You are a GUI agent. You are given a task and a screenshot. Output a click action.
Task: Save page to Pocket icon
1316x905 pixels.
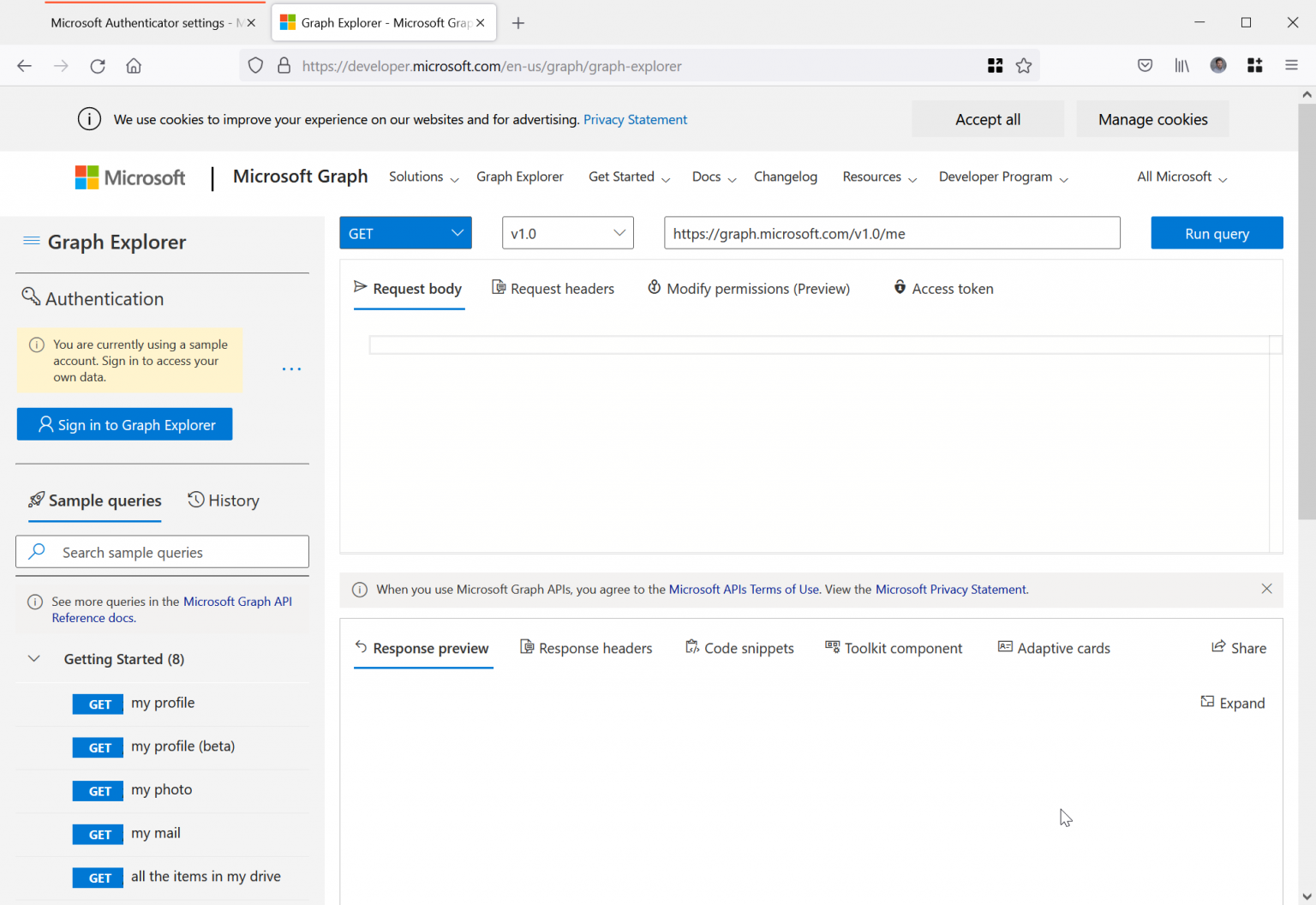coord(1145,65)
